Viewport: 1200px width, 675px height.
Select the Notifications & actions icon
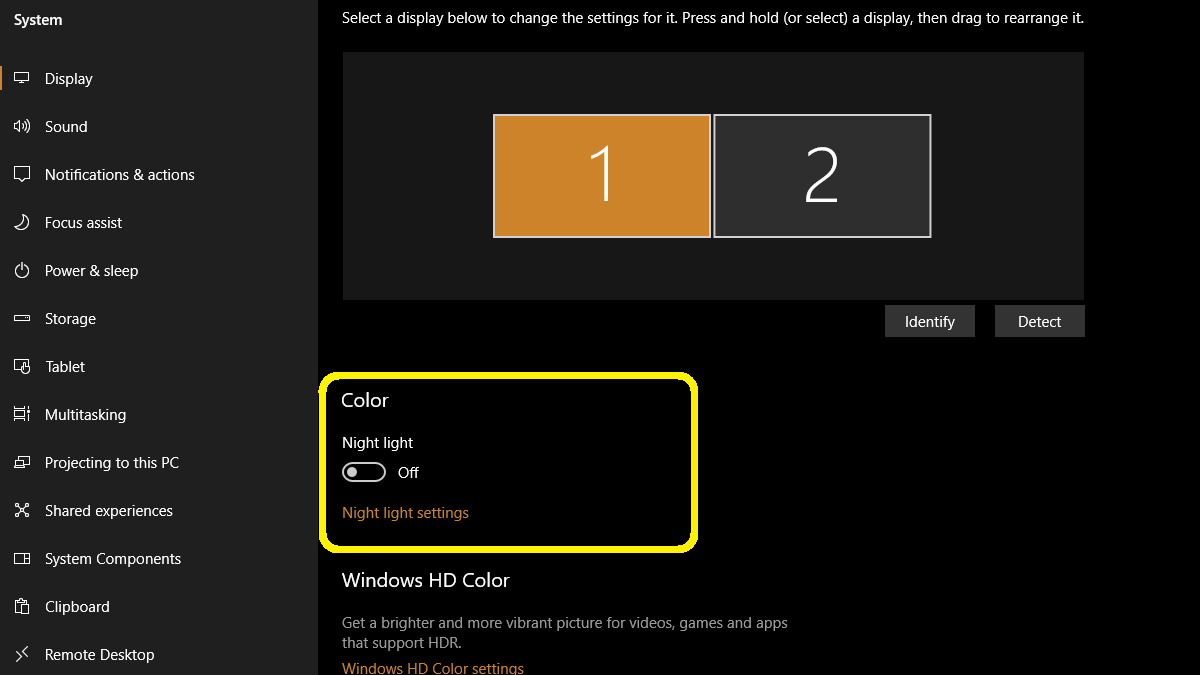click(22, 174)
